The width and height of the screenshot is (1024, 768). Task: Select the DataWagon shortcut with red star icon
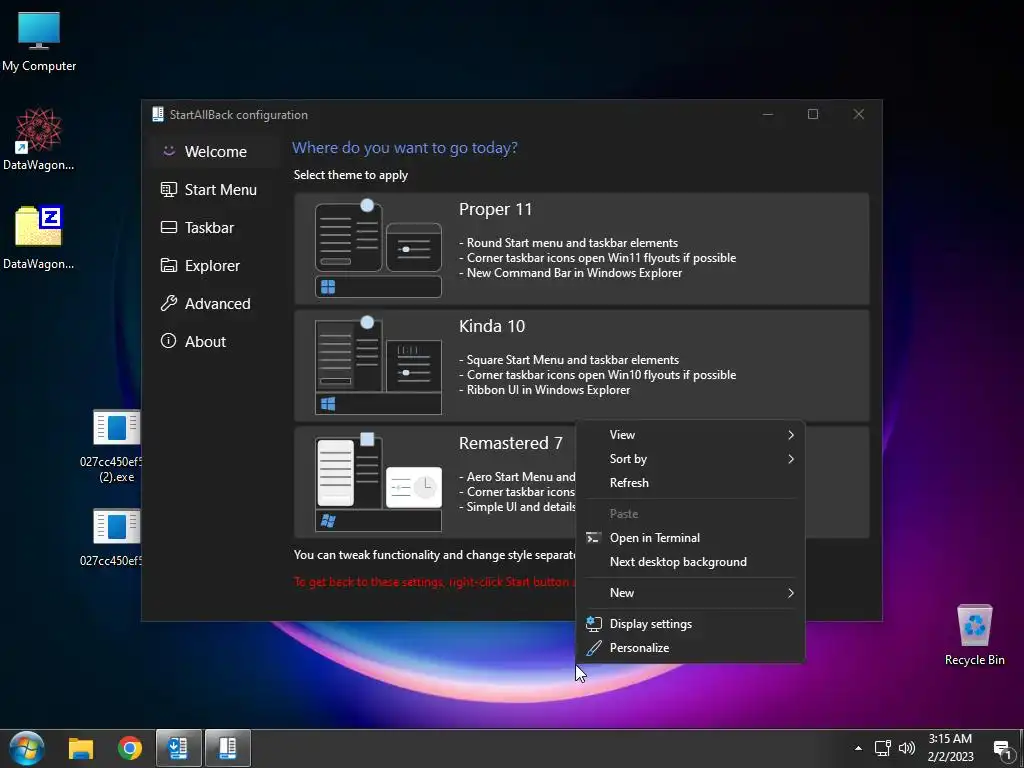coord(39,138)
